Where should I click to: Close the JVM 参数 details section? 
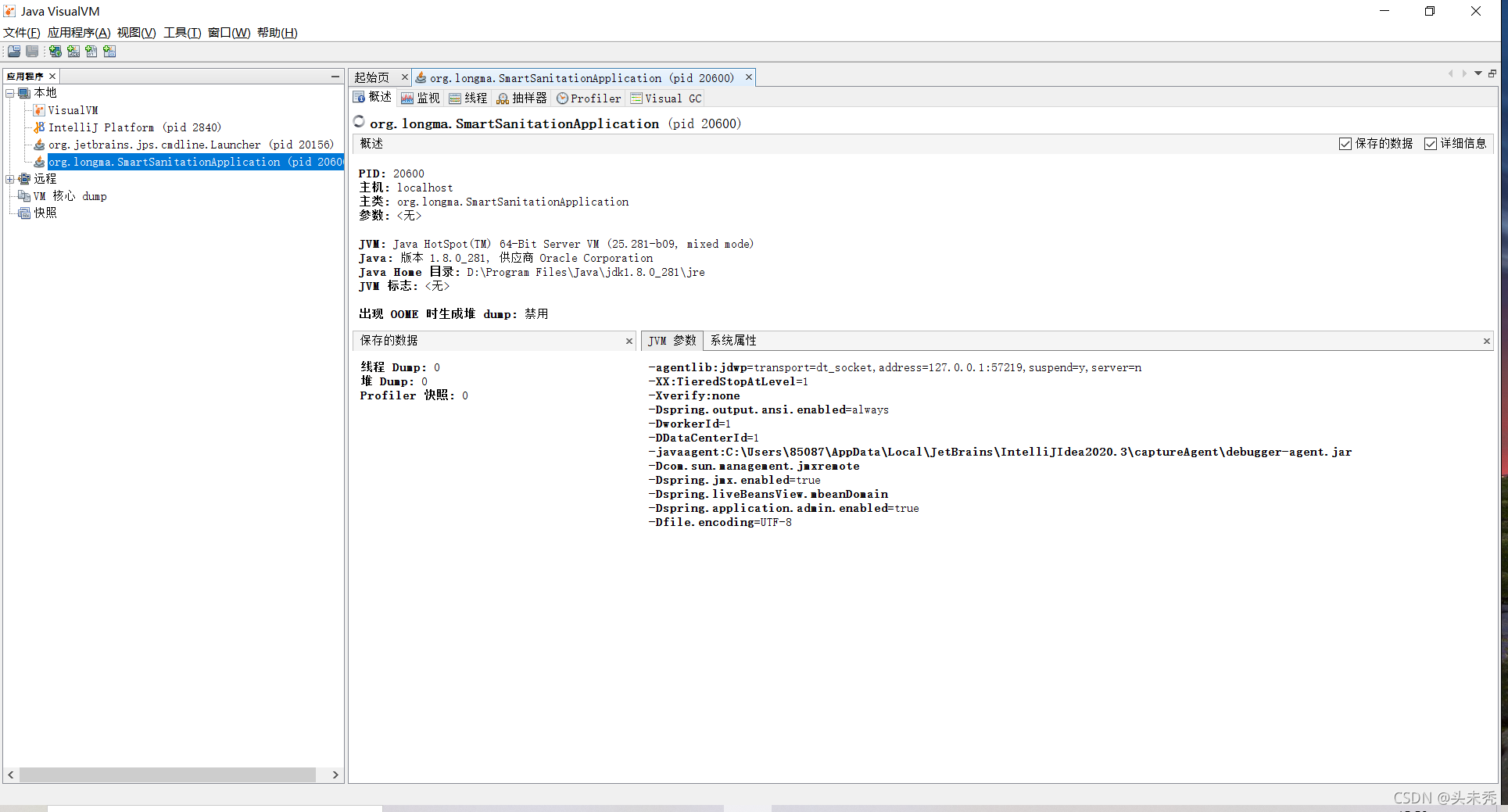pos(1487,342)
